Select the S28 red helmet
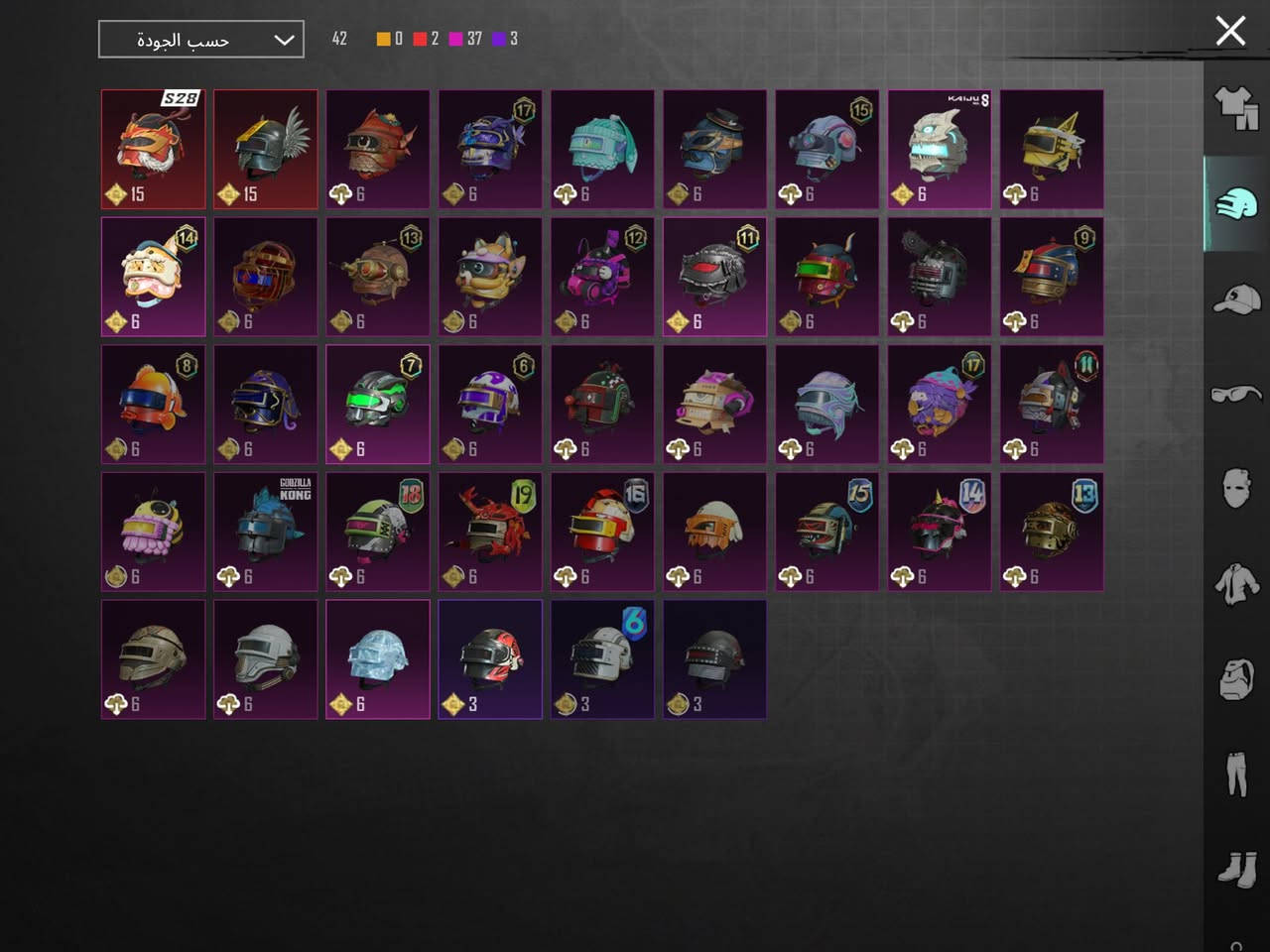This screenshot has height=952, width=1270. (154, 150)
